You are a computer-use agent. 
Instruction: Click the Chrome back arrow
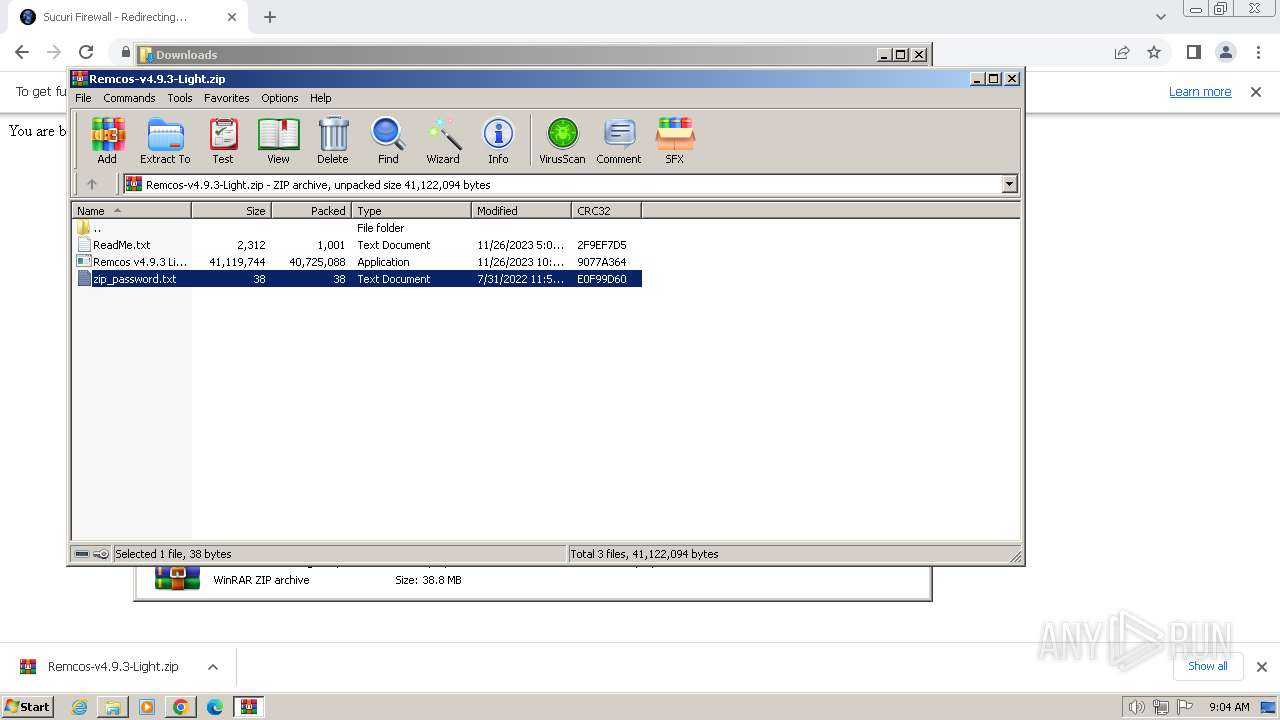click(x=22, y=52)
